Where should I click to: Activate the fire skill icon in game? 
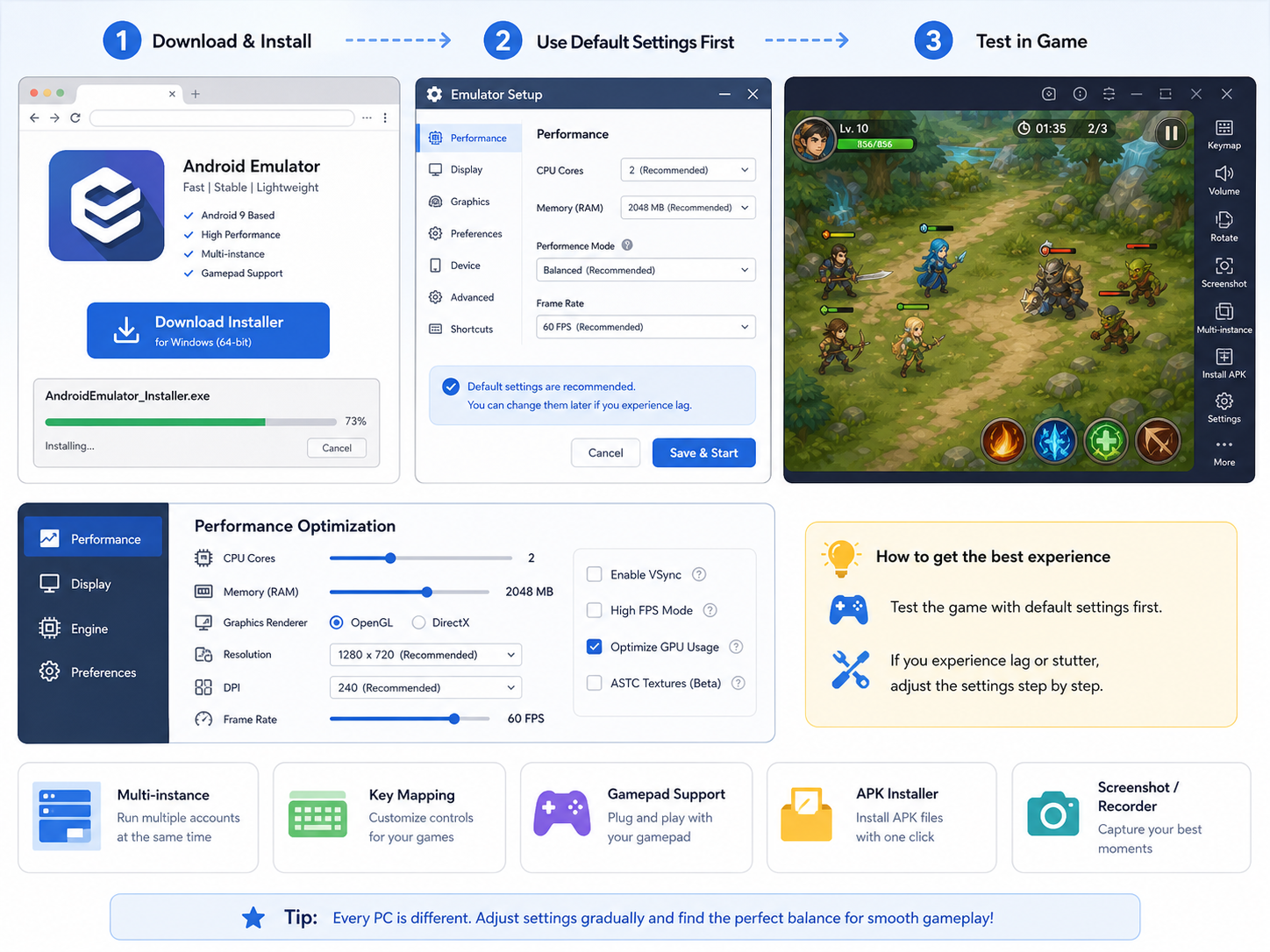tap(1003, 441)
